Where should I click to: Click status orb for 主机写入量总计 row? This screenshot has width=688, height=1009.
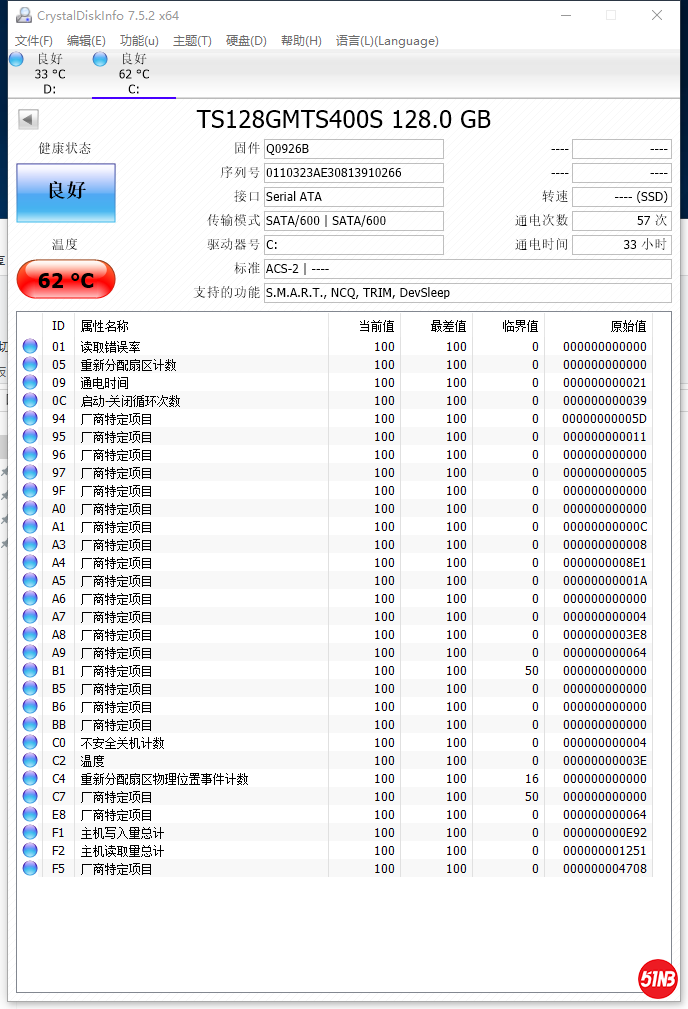pyautogui.click(x=30, y=833)
